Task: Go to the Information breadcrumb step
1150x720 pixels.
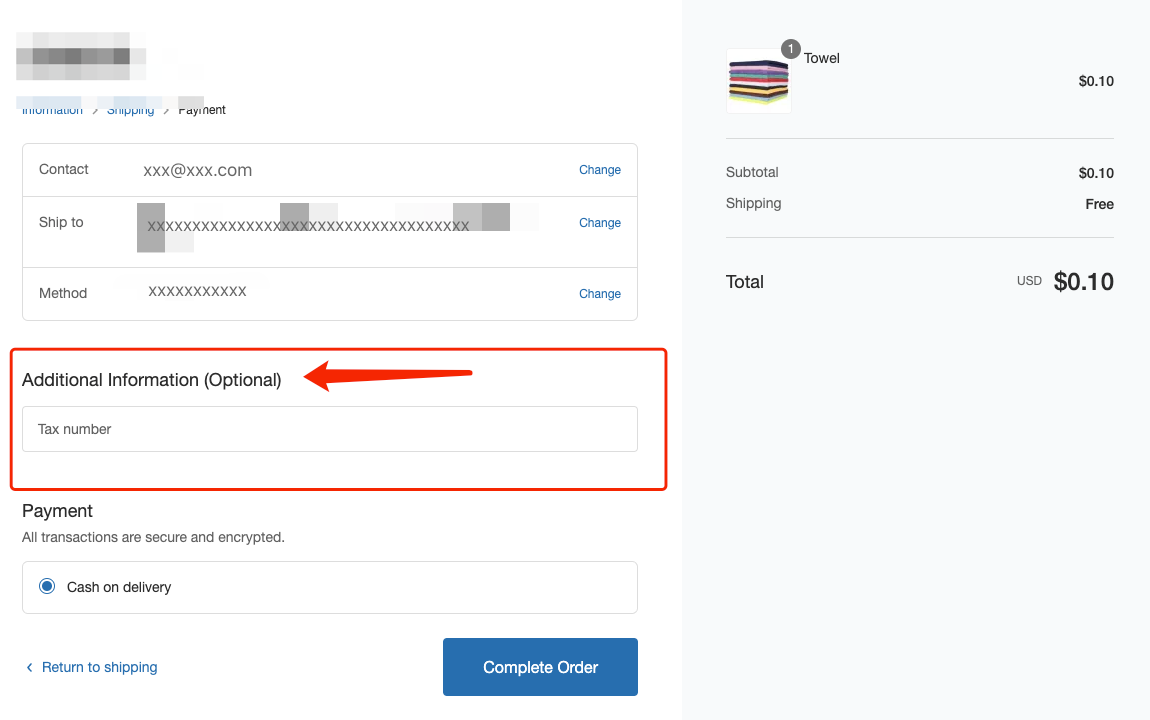Action: tap(52, 110)
